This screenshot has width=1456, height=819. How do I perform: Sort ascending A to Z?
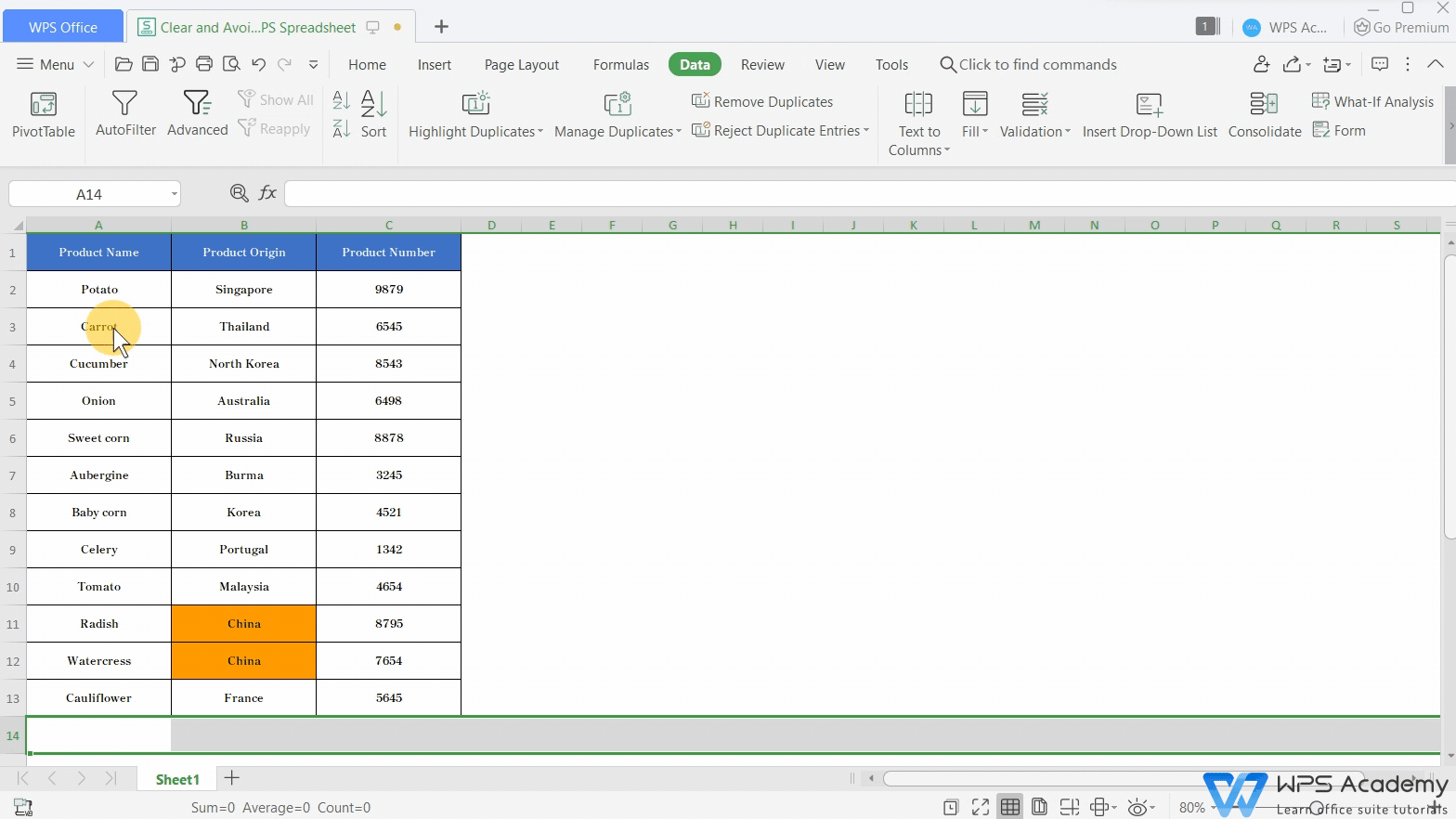pos(341,100)
